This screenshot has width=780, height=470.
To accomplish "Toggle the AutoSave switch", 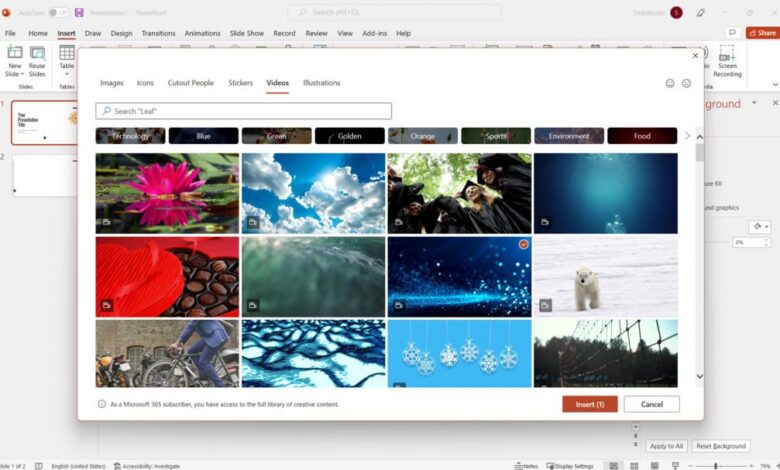I will pyautogui.click(x=59, y=12).
